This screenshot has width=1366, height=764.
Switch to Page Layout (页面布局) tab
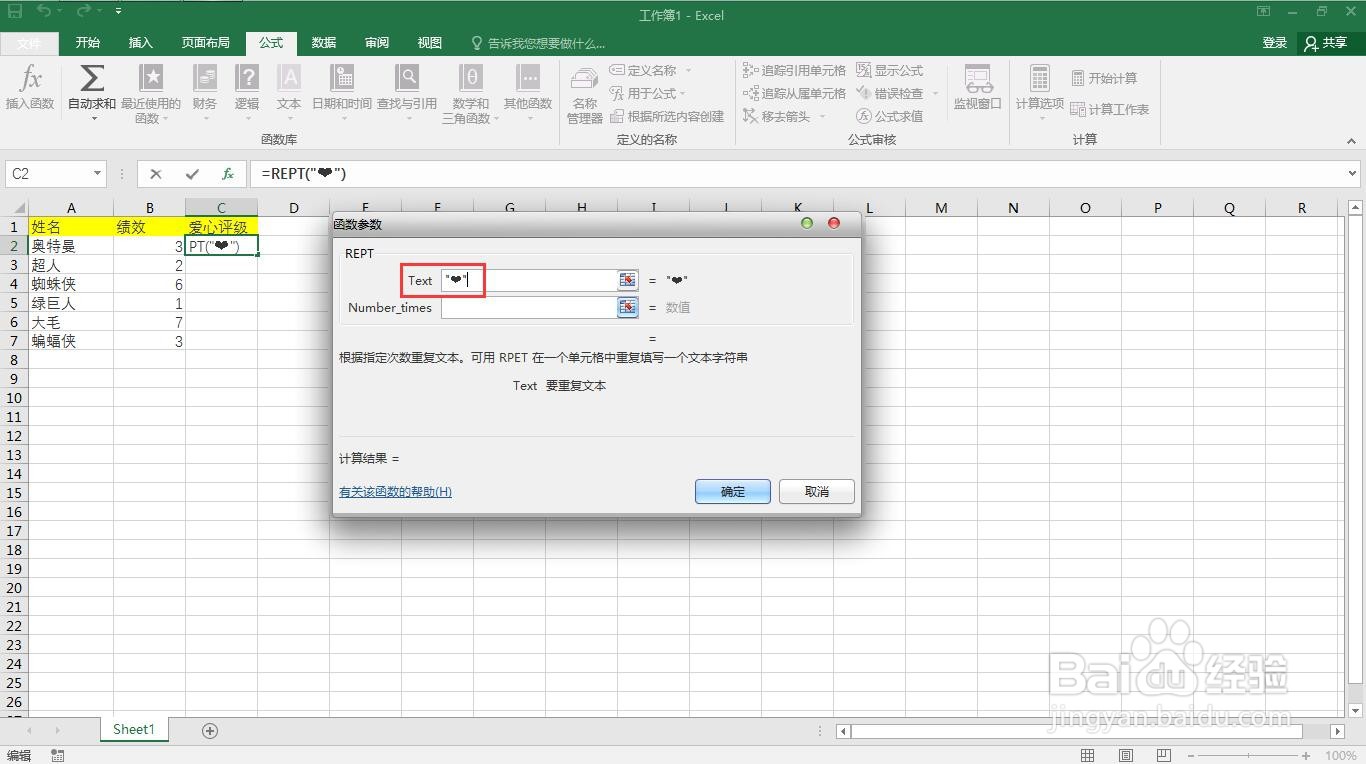click(x=206, y=43)
